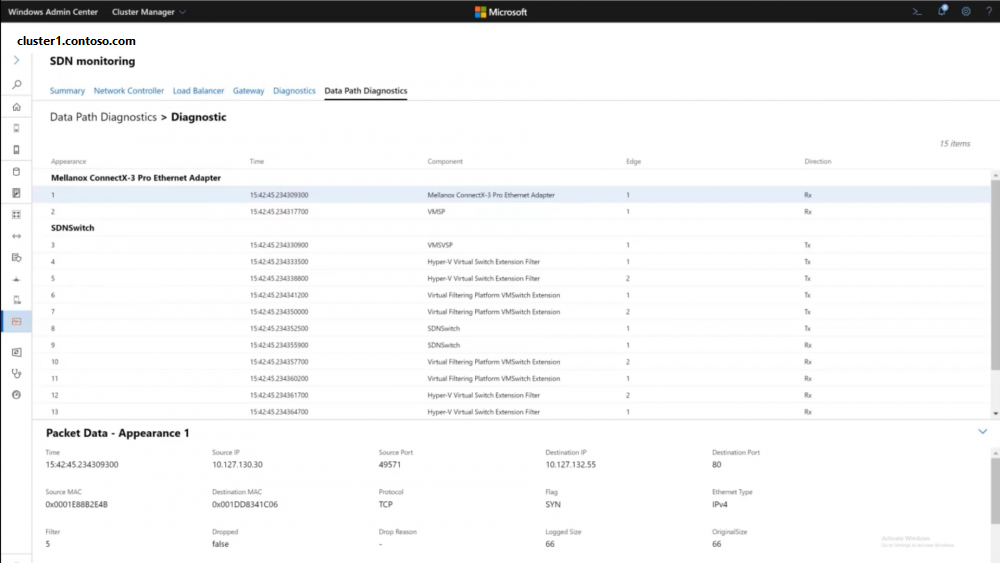This screenshot has height=563, width=1000.
Task: Click the Flag value SYN
Action: click(553, 504)
